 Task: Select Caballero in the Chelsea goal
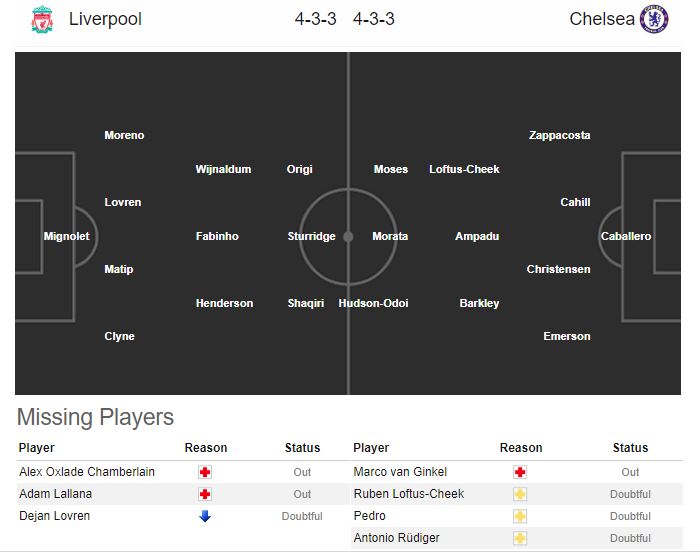(x=626, y=237)
